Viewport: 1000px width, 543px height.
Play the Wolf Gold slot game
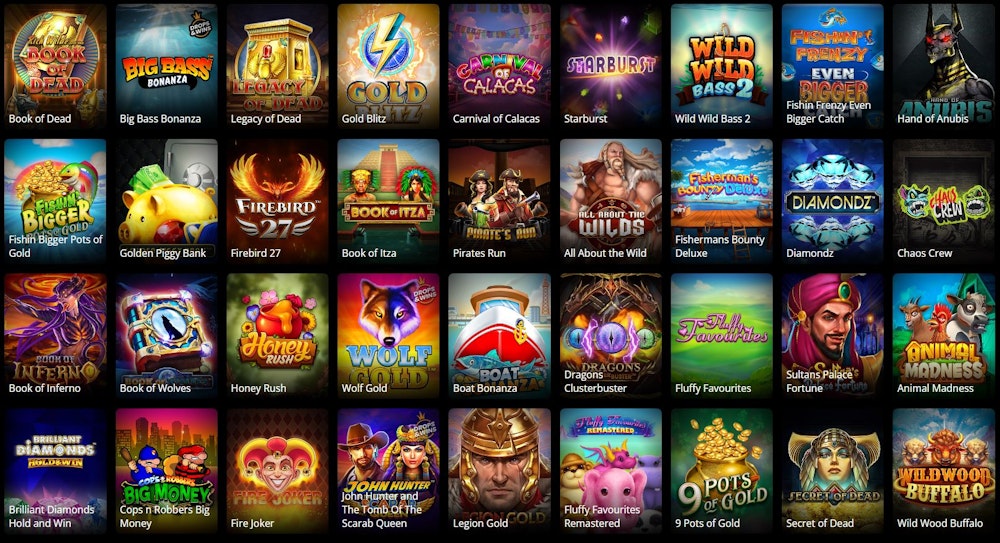point(388,336)
